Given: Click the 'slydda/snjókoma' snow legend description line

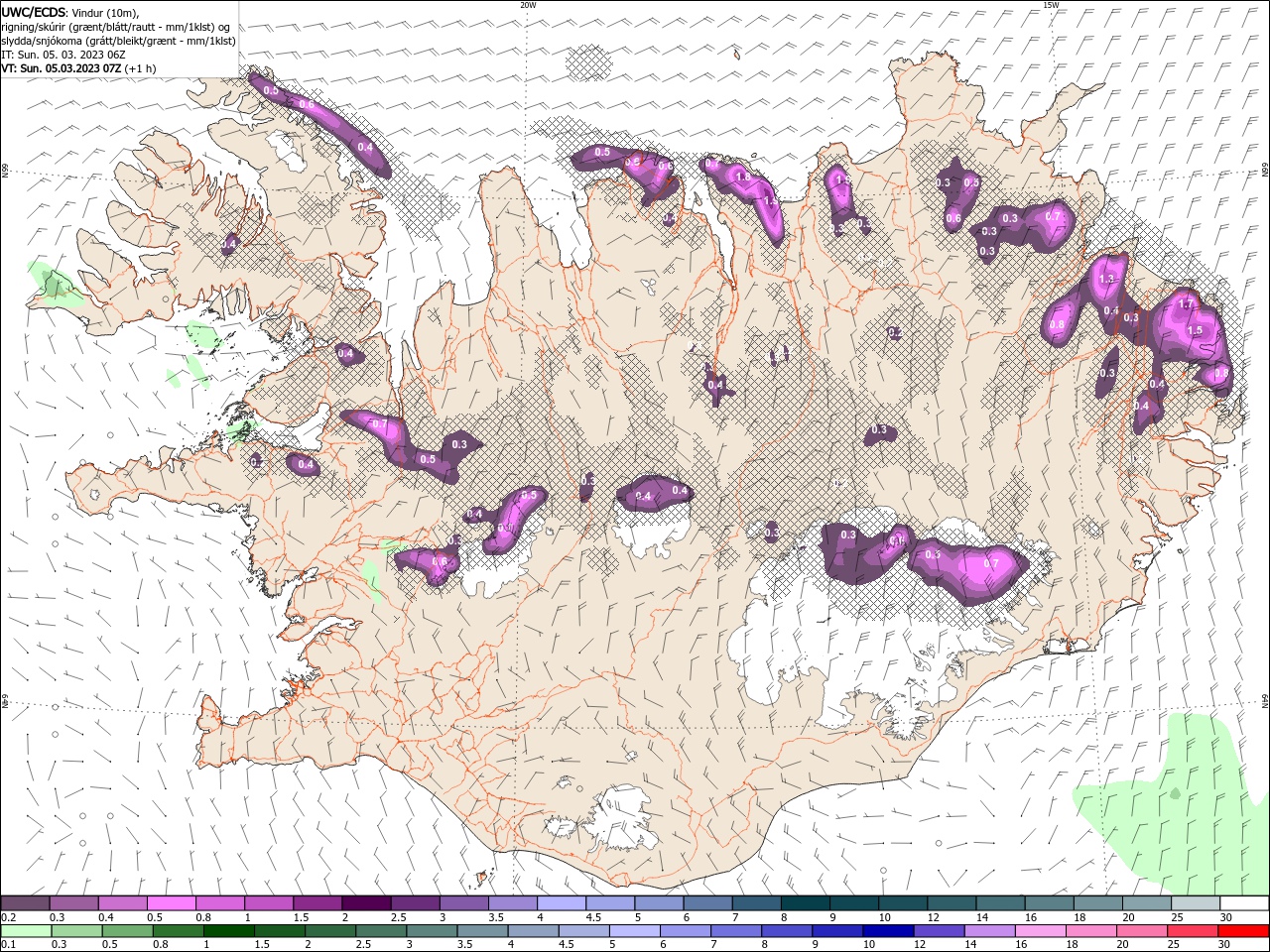Looking at the screenshot, I should coord(118,41).
